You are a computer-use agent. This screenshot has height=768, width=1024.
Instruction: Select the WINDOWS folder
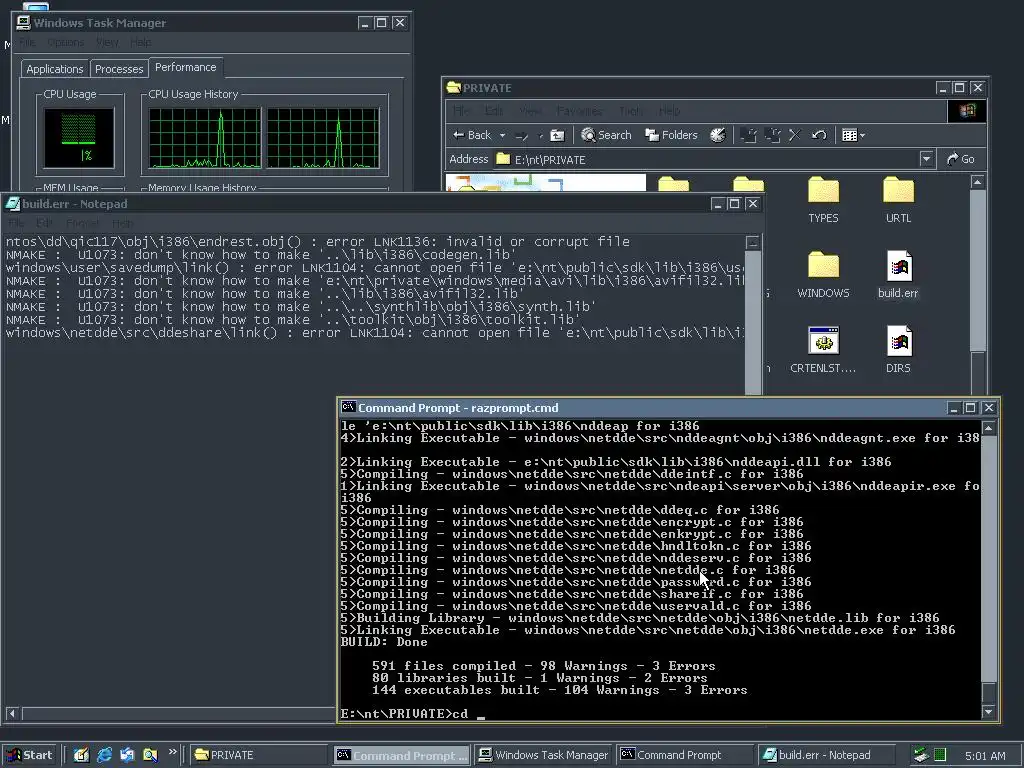[823, 276]
